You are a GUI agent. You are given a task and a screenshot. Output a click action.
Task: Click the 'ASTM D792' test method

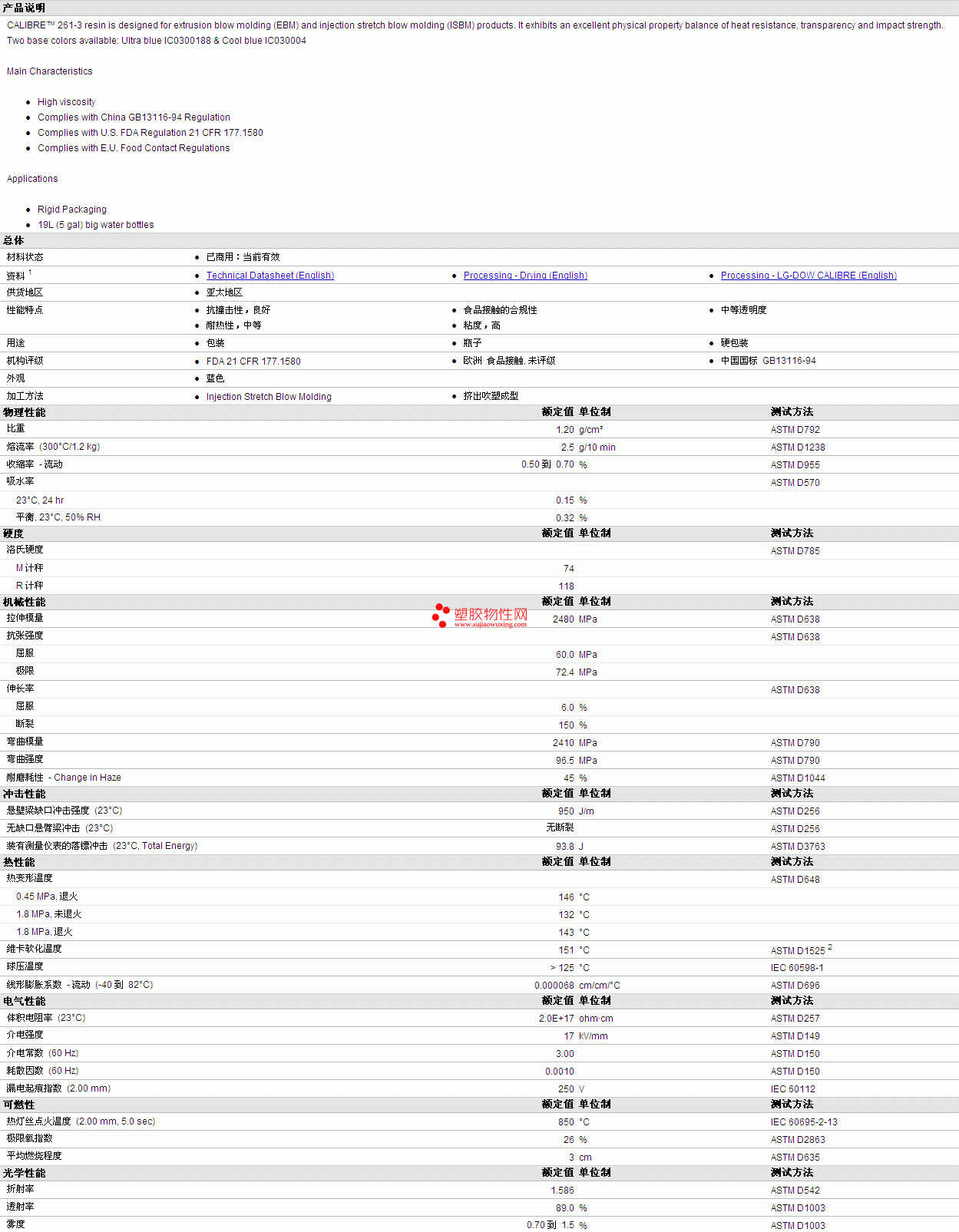(x=795, y=430)
